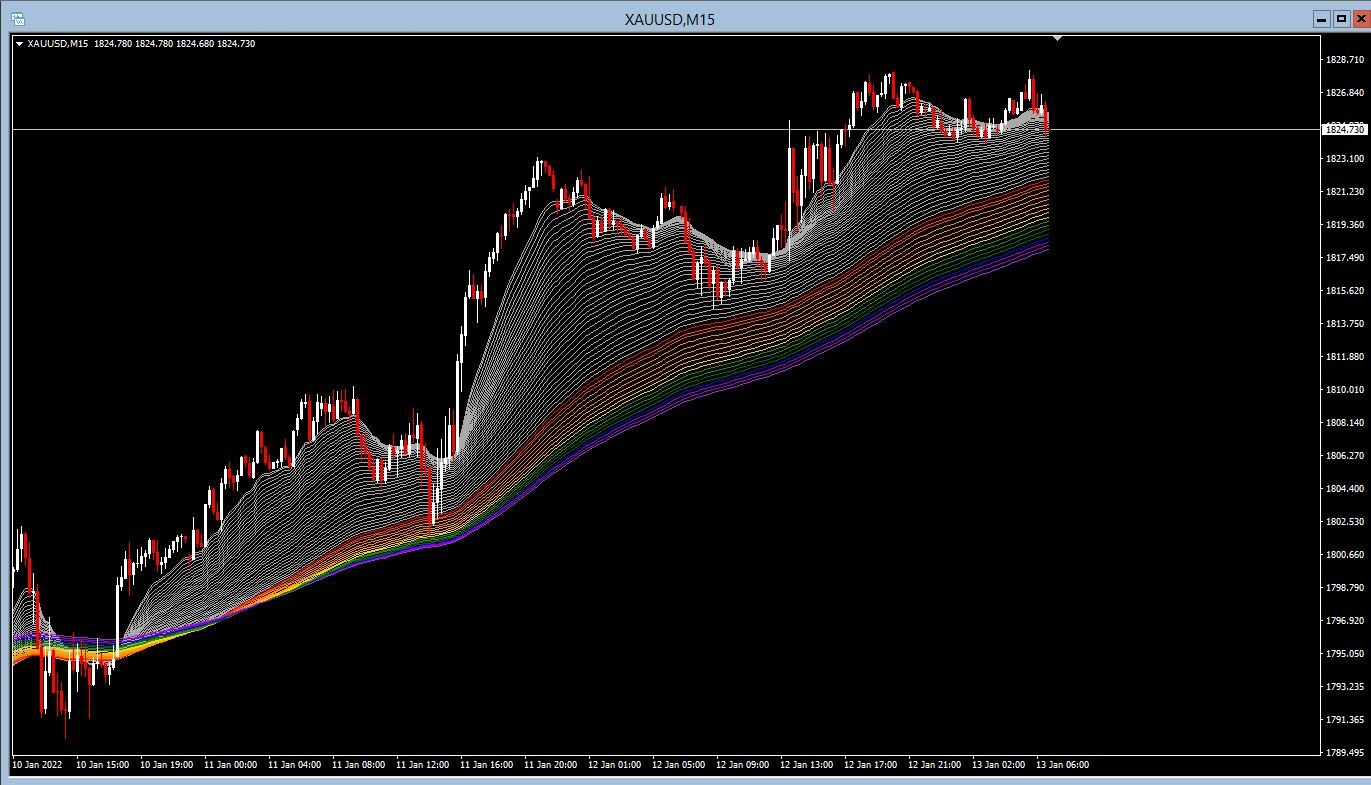Click the 10 Jan 15:00 time label
Viewport: 1371px width, 785px height.
(x=103, y=765)
